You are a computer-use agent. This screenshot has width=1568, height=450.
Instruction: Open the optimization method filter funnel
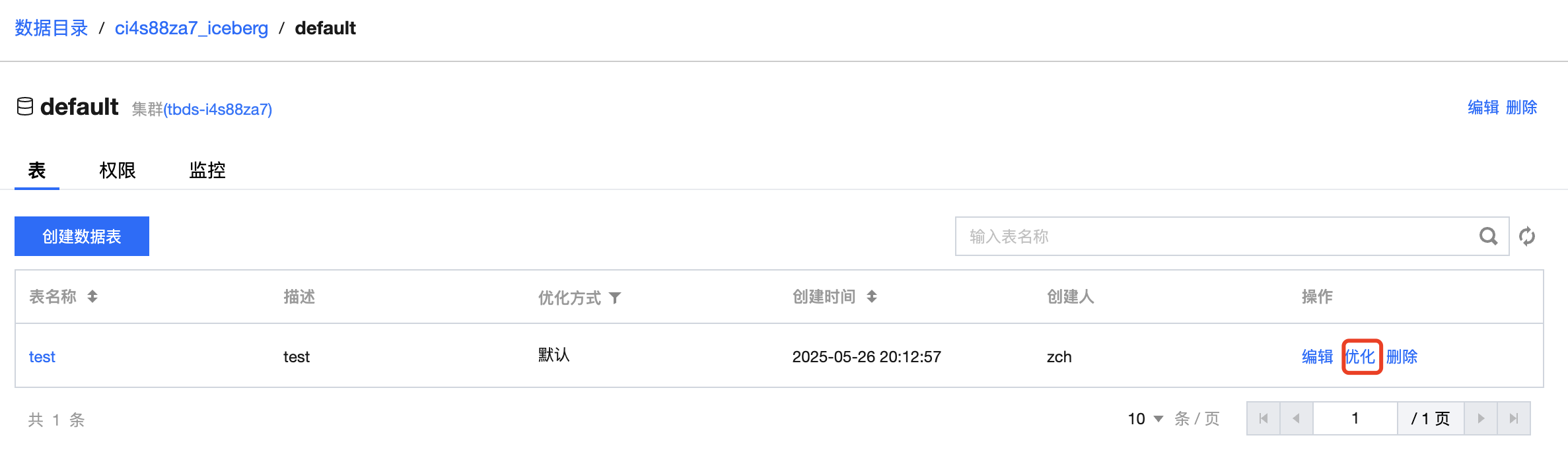tap(615, 298)
